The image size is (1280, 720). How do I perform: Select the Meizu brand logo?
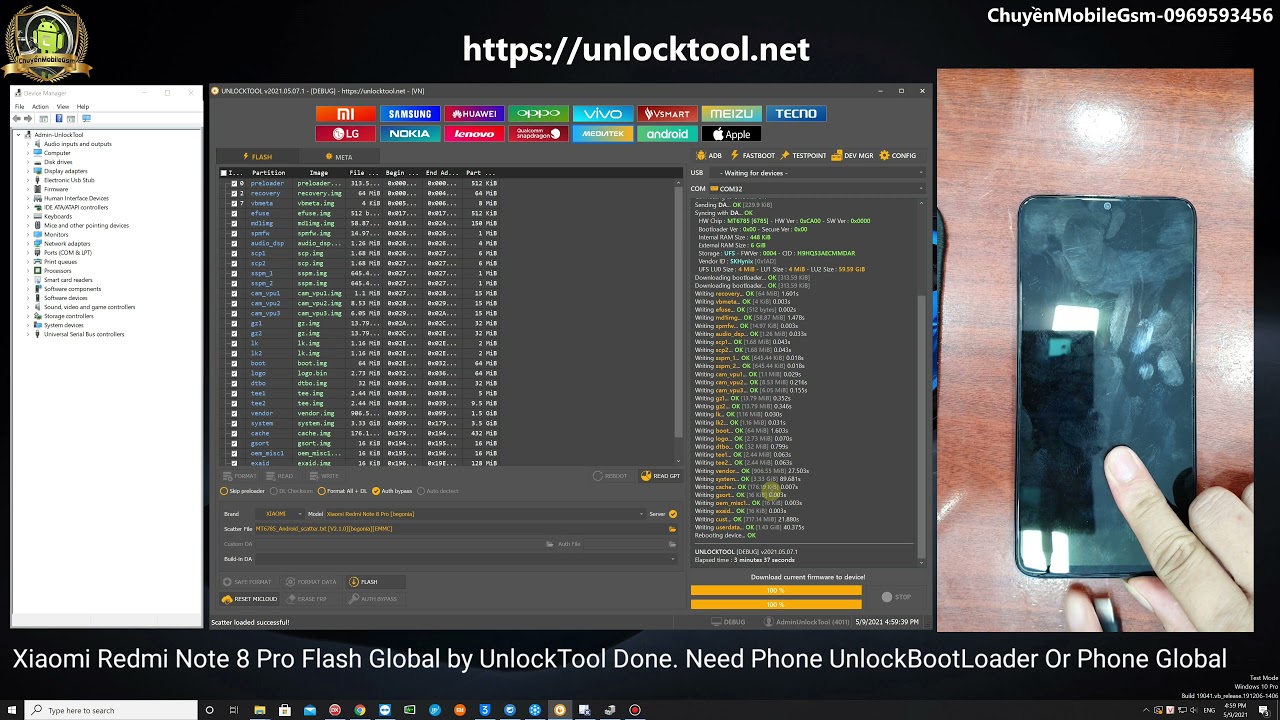click(731, 114)
